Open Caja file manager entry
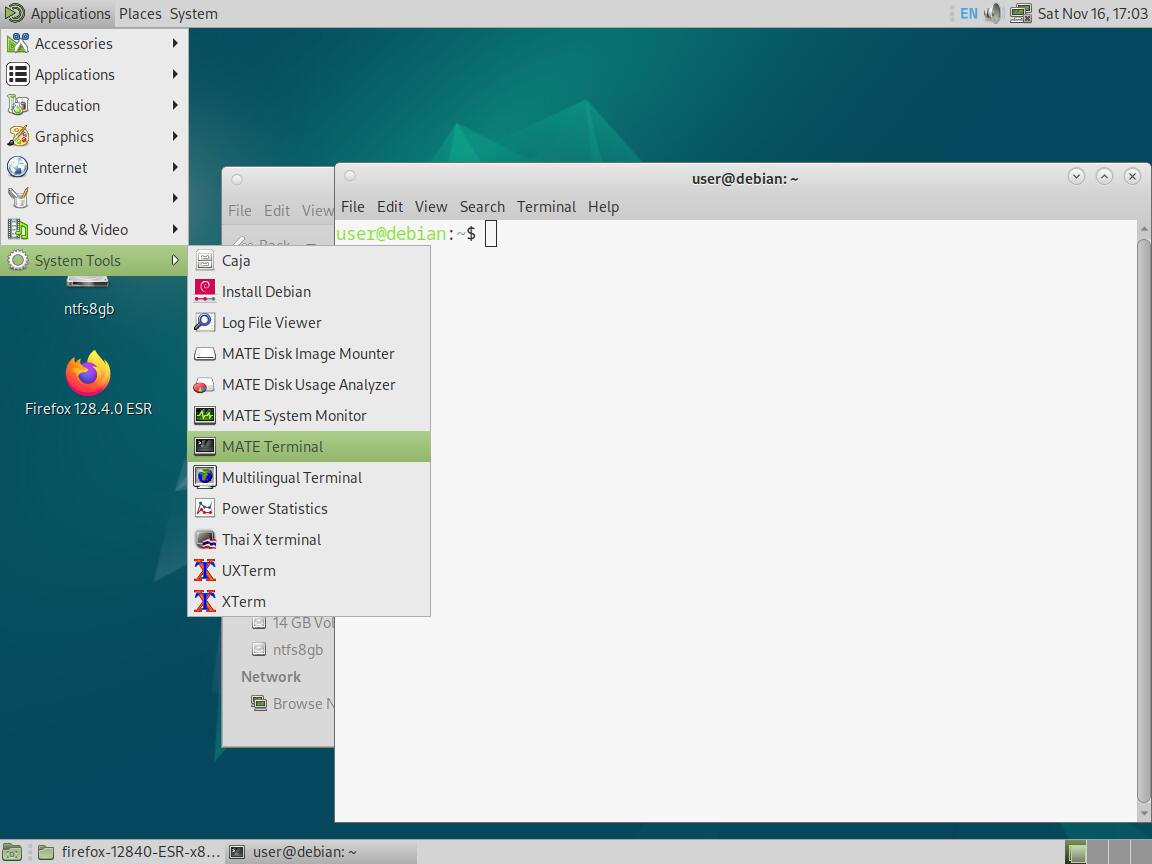Screen dimensions: 1152x864 [x=236, y=260]
